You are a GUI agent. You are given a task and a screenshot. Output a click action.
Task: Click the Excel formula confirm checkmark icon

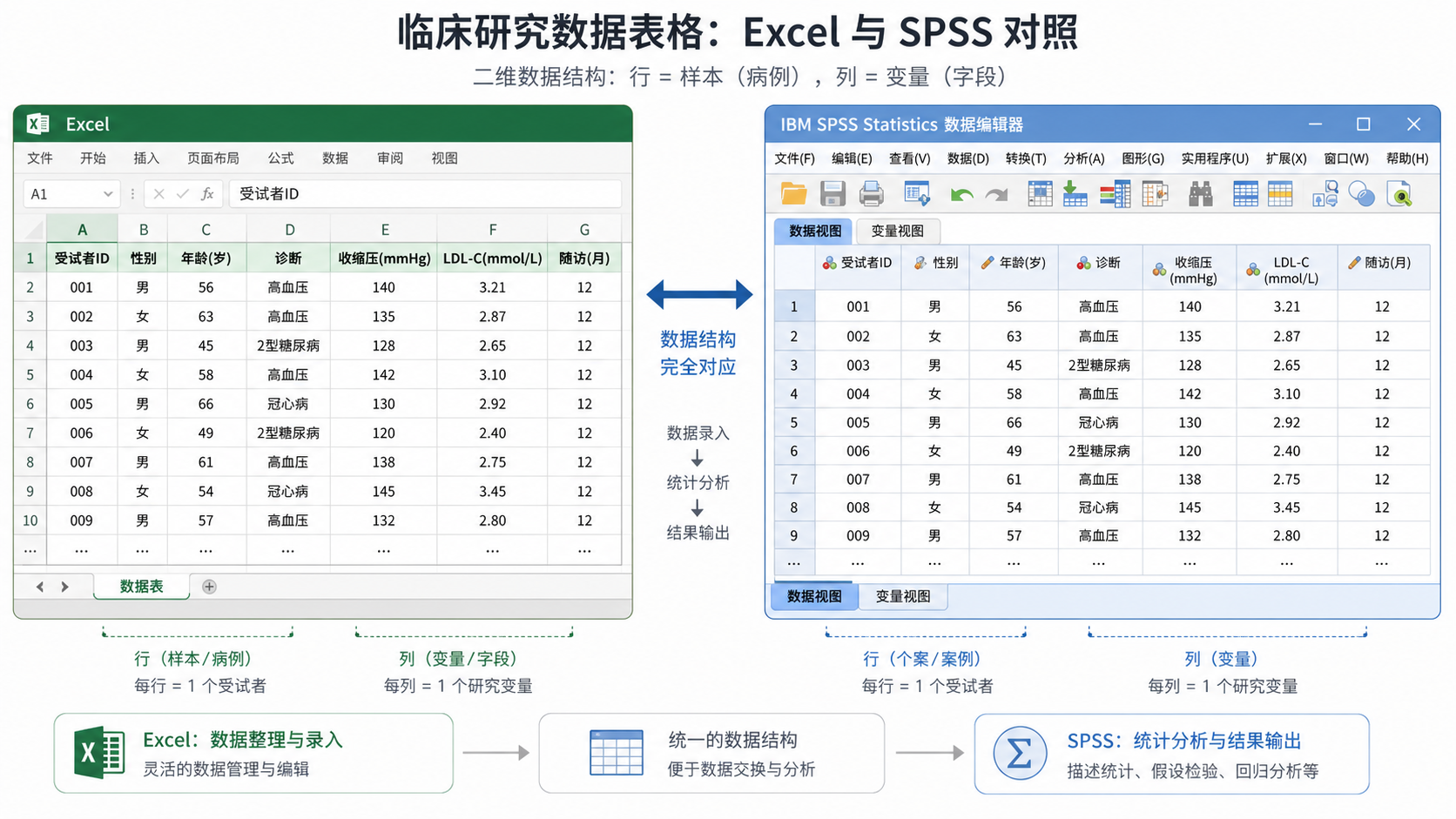tap(183, 194)
